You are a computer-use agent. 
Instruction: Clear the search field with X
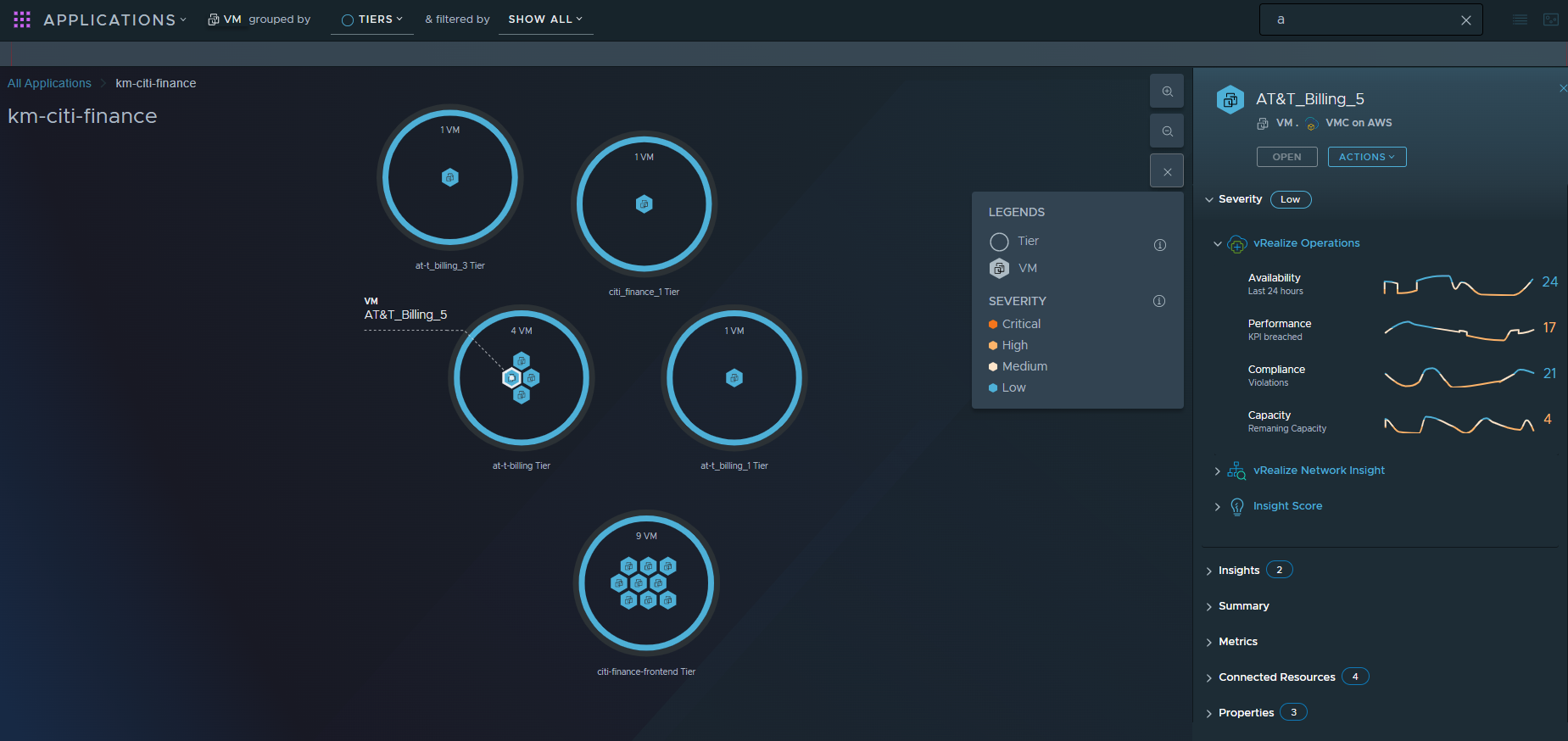(1466, 20)
